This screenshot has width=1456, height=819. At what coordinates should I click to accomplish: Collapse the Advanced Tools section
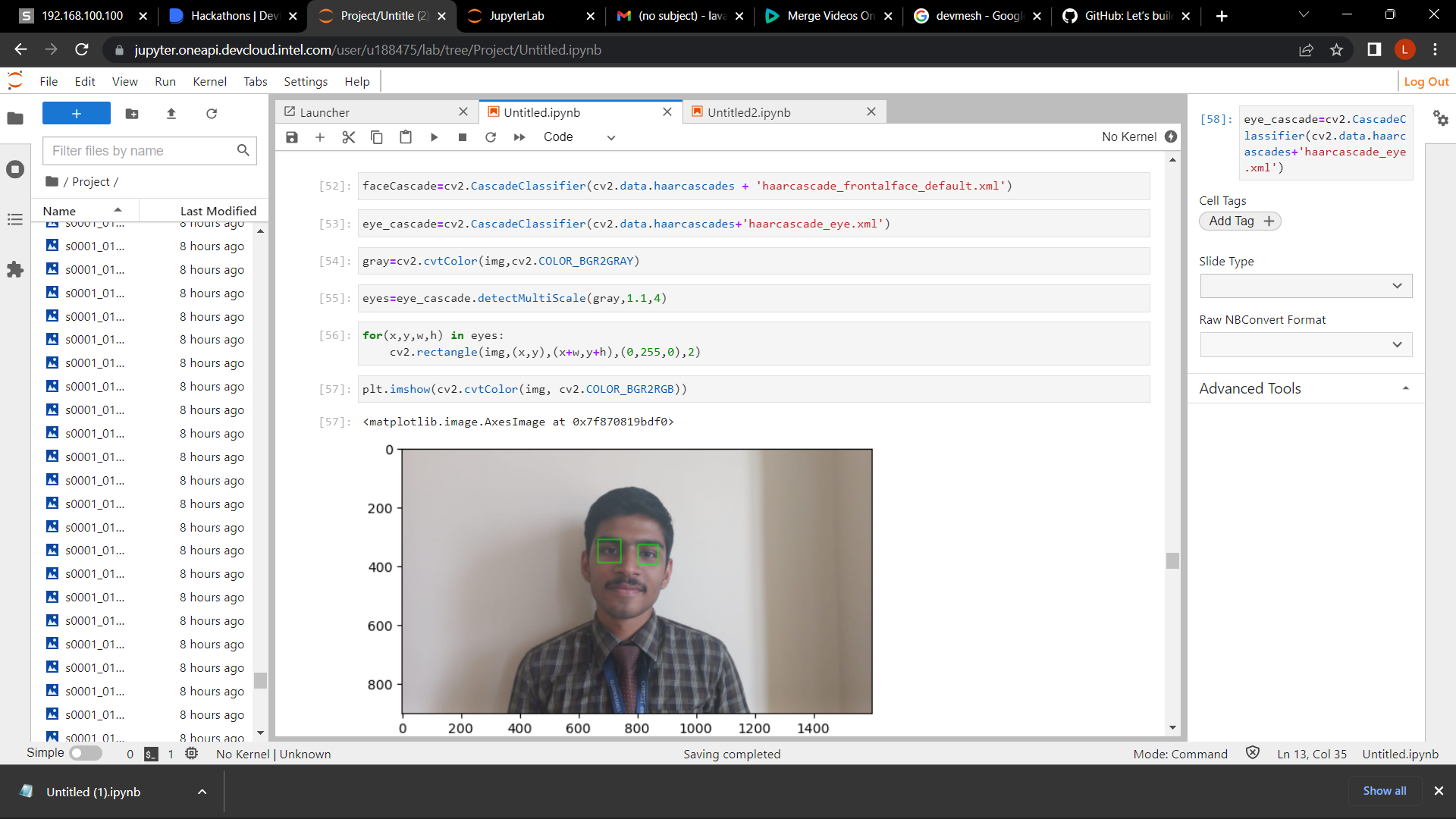[1306, 388]
